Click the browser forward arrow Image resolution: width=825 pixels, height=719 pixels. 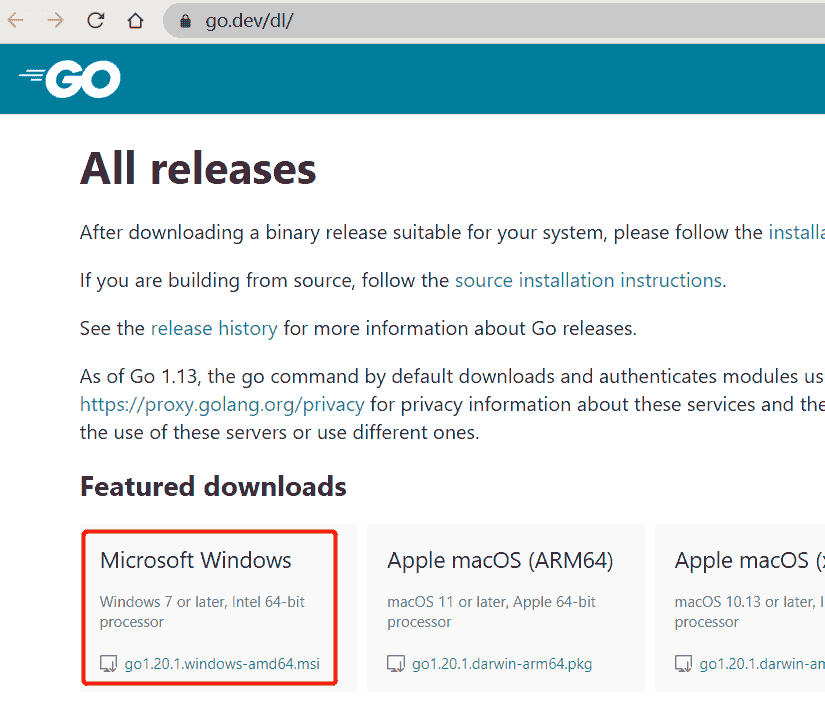coord(55,20)
